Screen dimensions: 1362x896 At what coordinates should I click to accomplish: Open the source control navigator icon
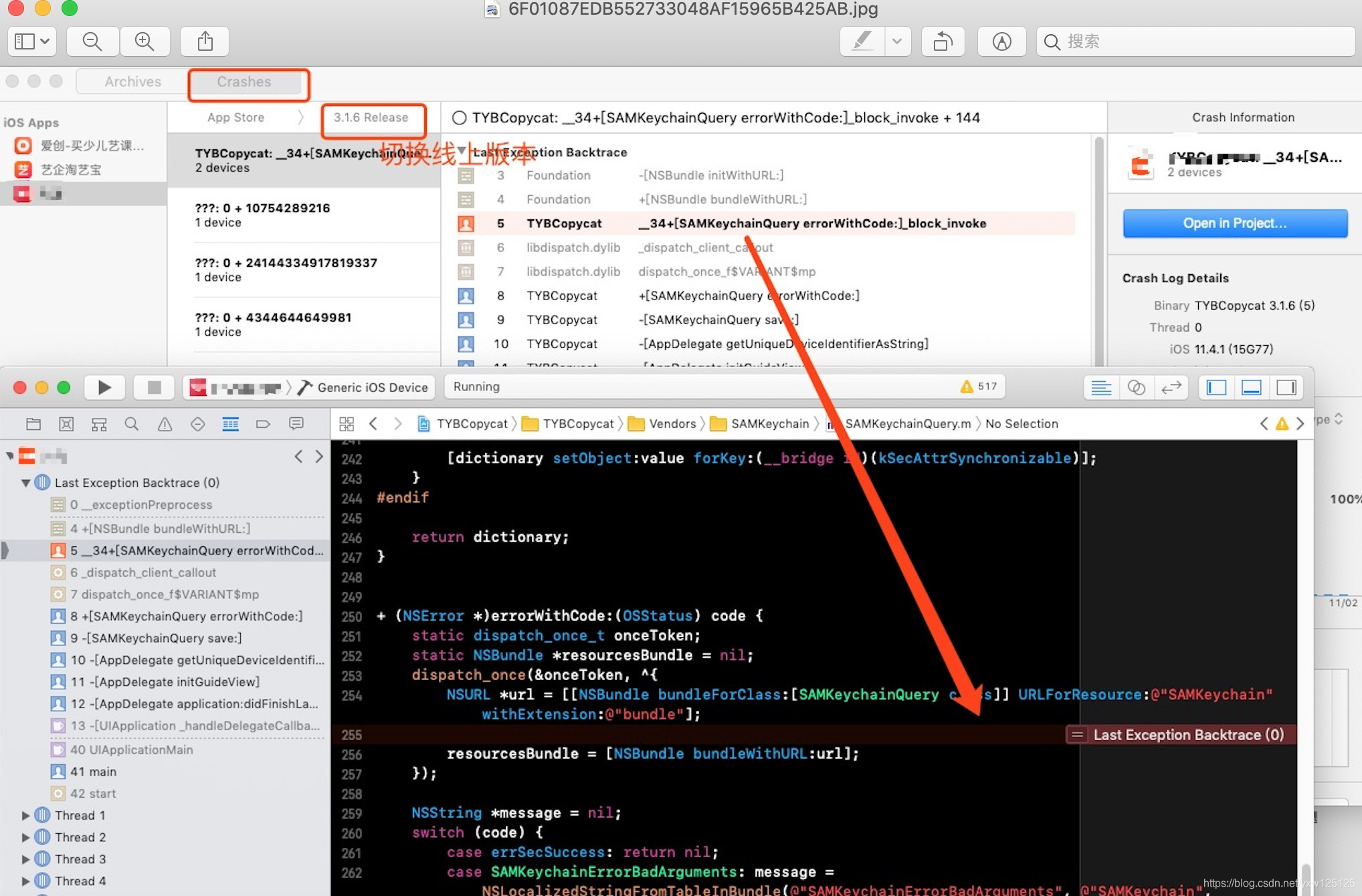click(66, 424)
